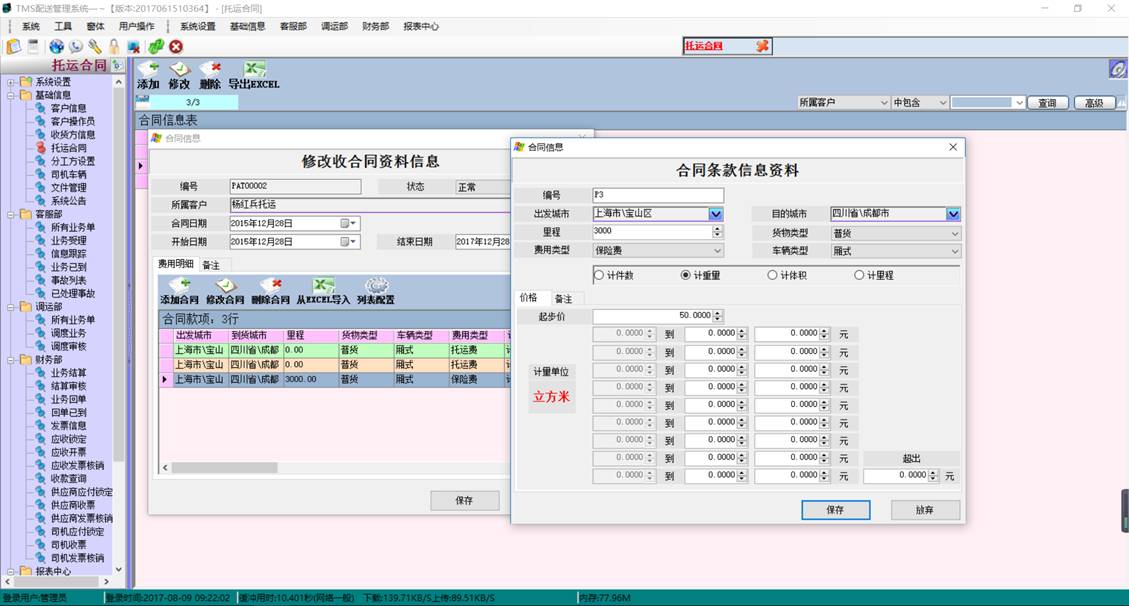
Task: Expand the 所属客户 filter dropdown
Action: click(883, 103)
